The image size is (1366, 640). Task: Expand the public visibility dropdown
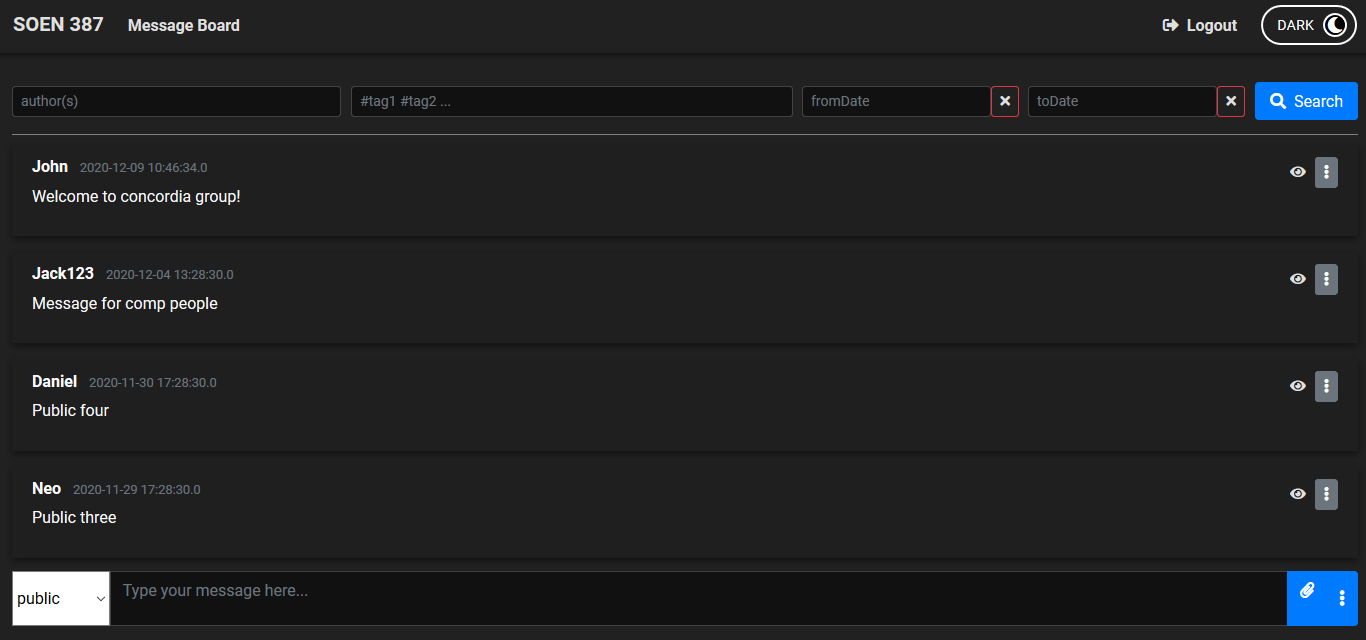61,598
